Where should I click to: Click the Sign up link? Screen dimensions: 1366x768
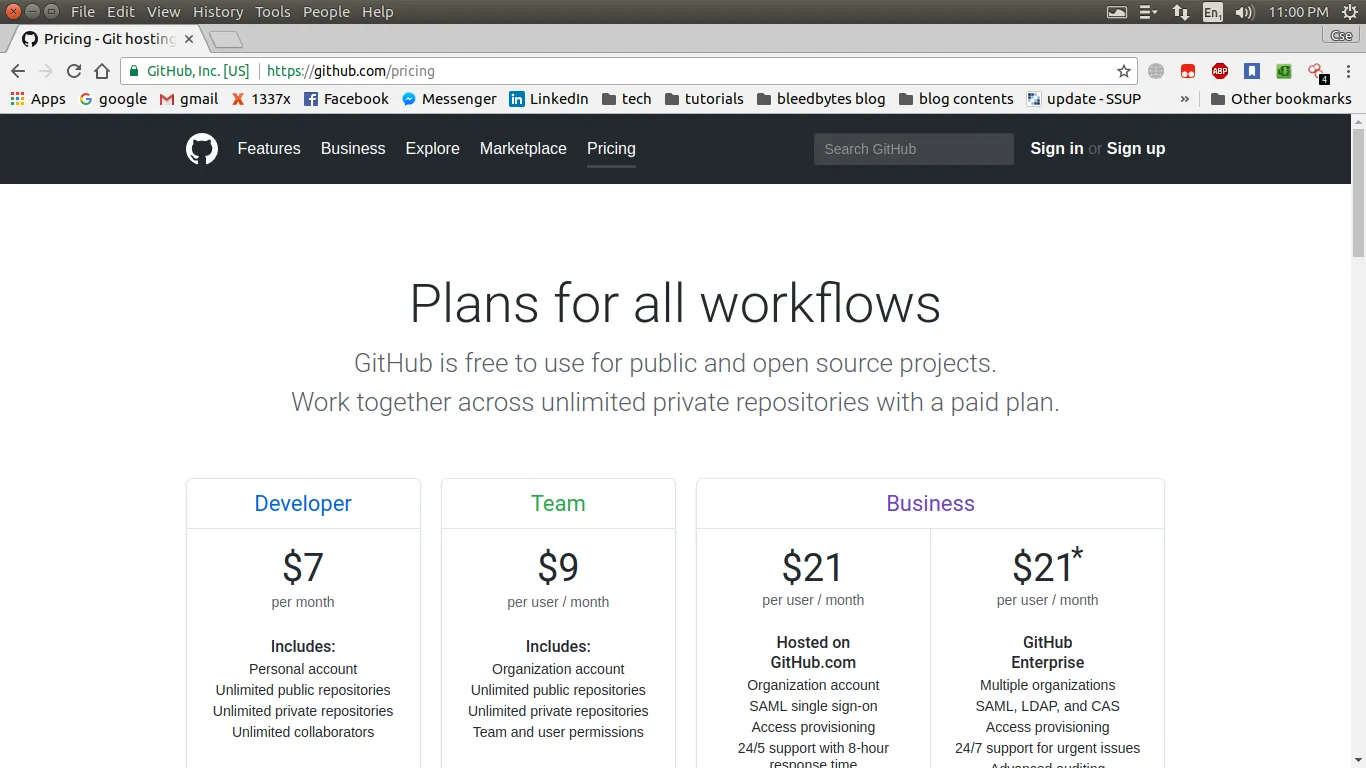[x=1135, y=149]
